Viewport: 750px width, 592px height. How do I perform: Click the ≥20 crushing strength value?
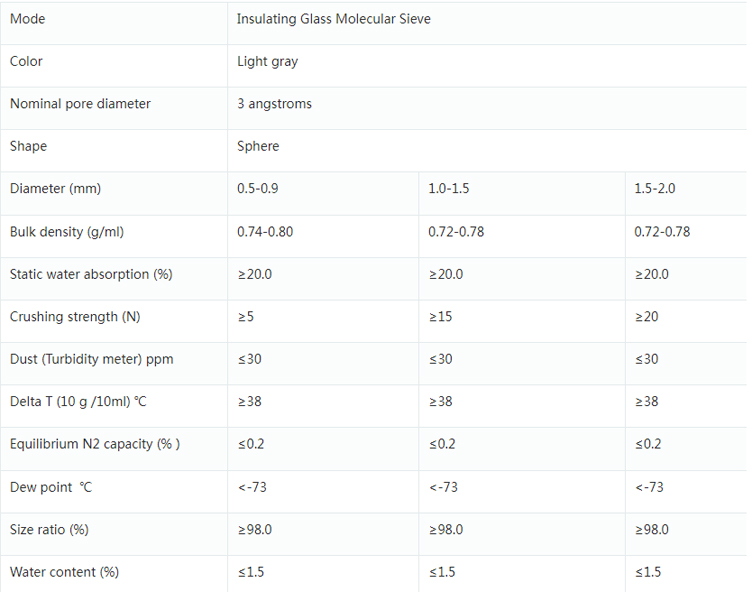pos(646,317)
